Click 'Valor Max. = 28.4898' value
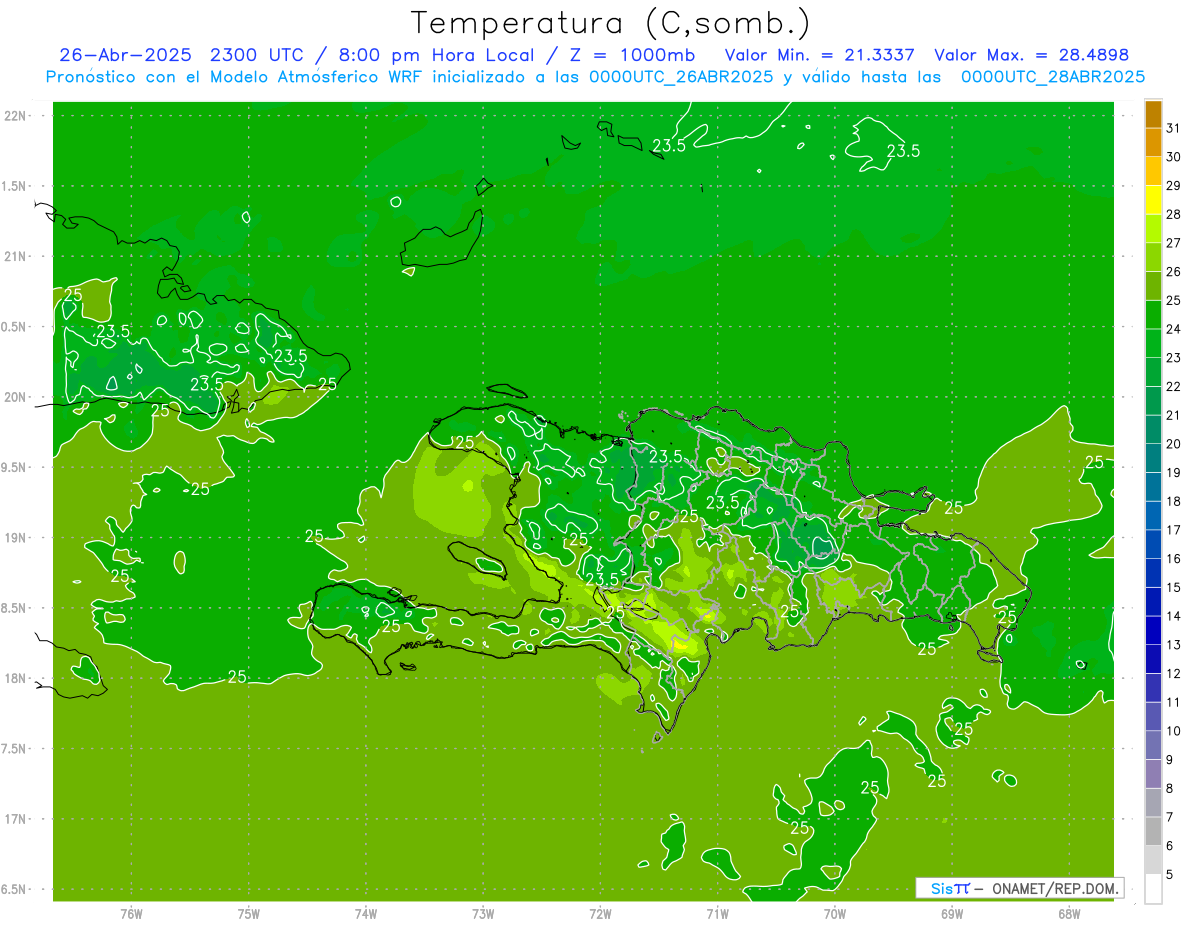This screenshot has width=1200, height=927. click(x=1032, y=55)
